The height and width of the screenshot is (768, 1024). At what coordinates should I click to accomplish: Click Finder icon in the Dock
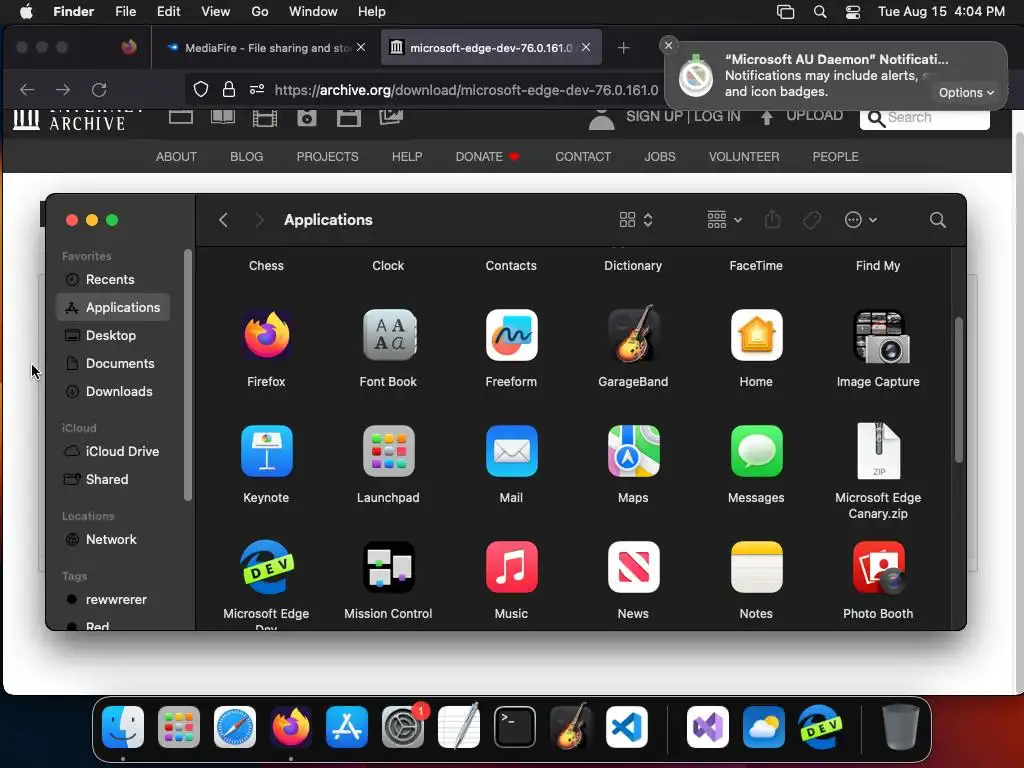[x=123, y=727]
